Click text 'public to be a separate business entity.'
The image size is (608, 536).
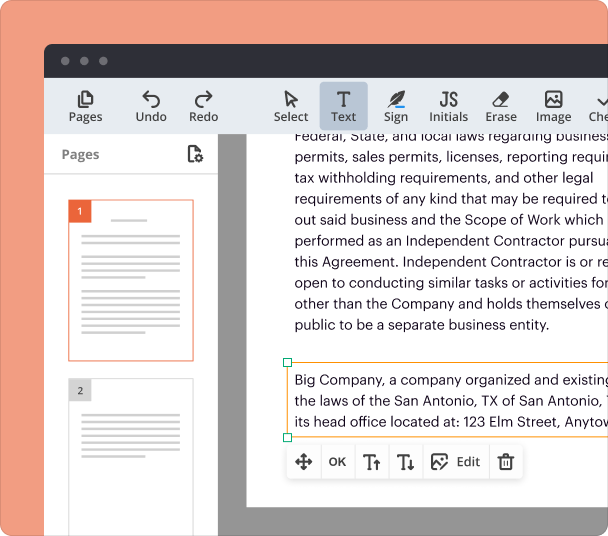(421, 325)
